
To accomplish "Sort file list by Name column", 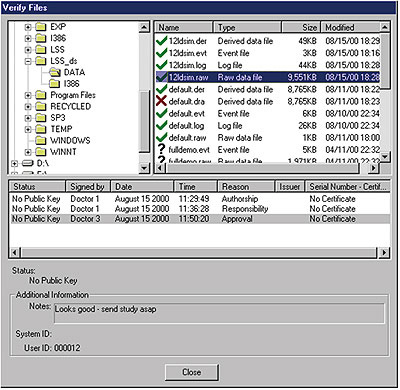I will click(184, 27).
